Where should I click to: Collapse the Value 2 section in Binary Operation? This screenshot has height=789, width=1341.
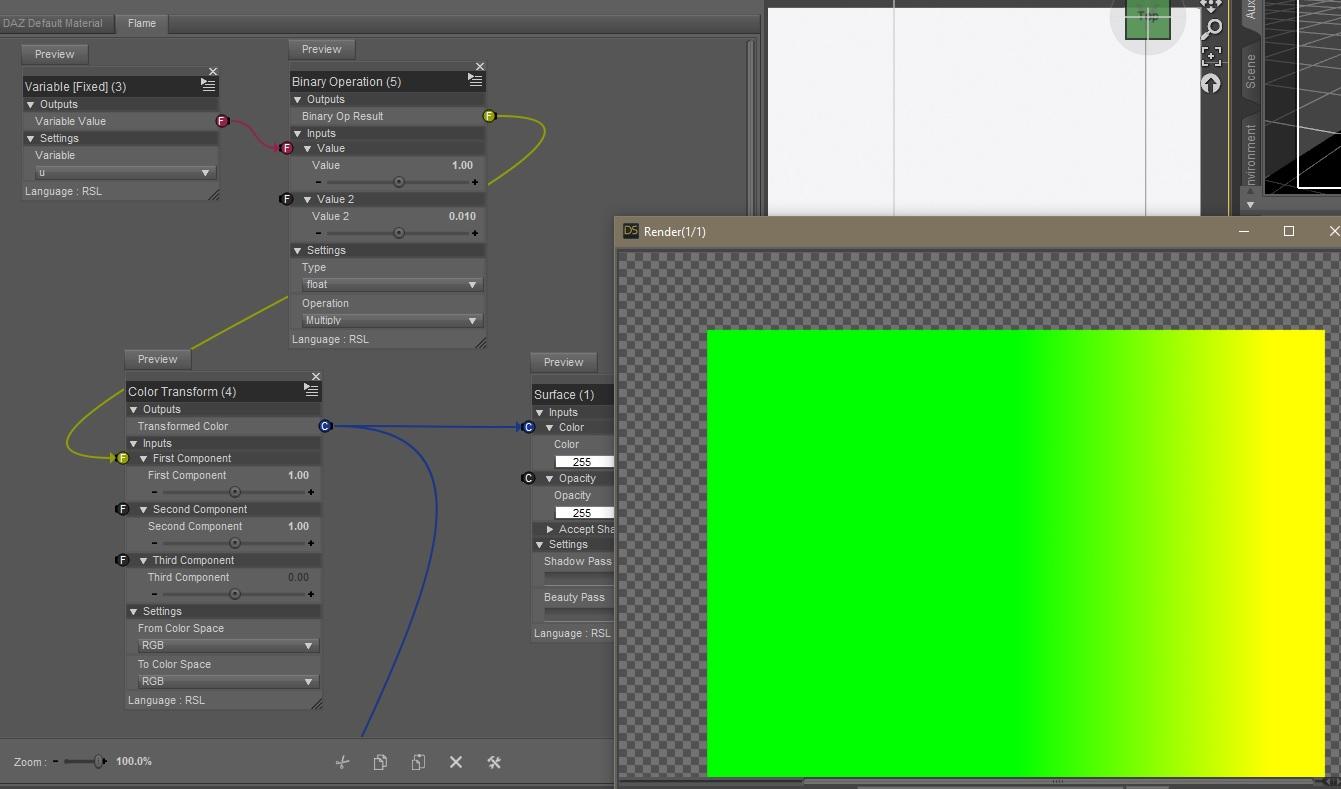[308, 199]
